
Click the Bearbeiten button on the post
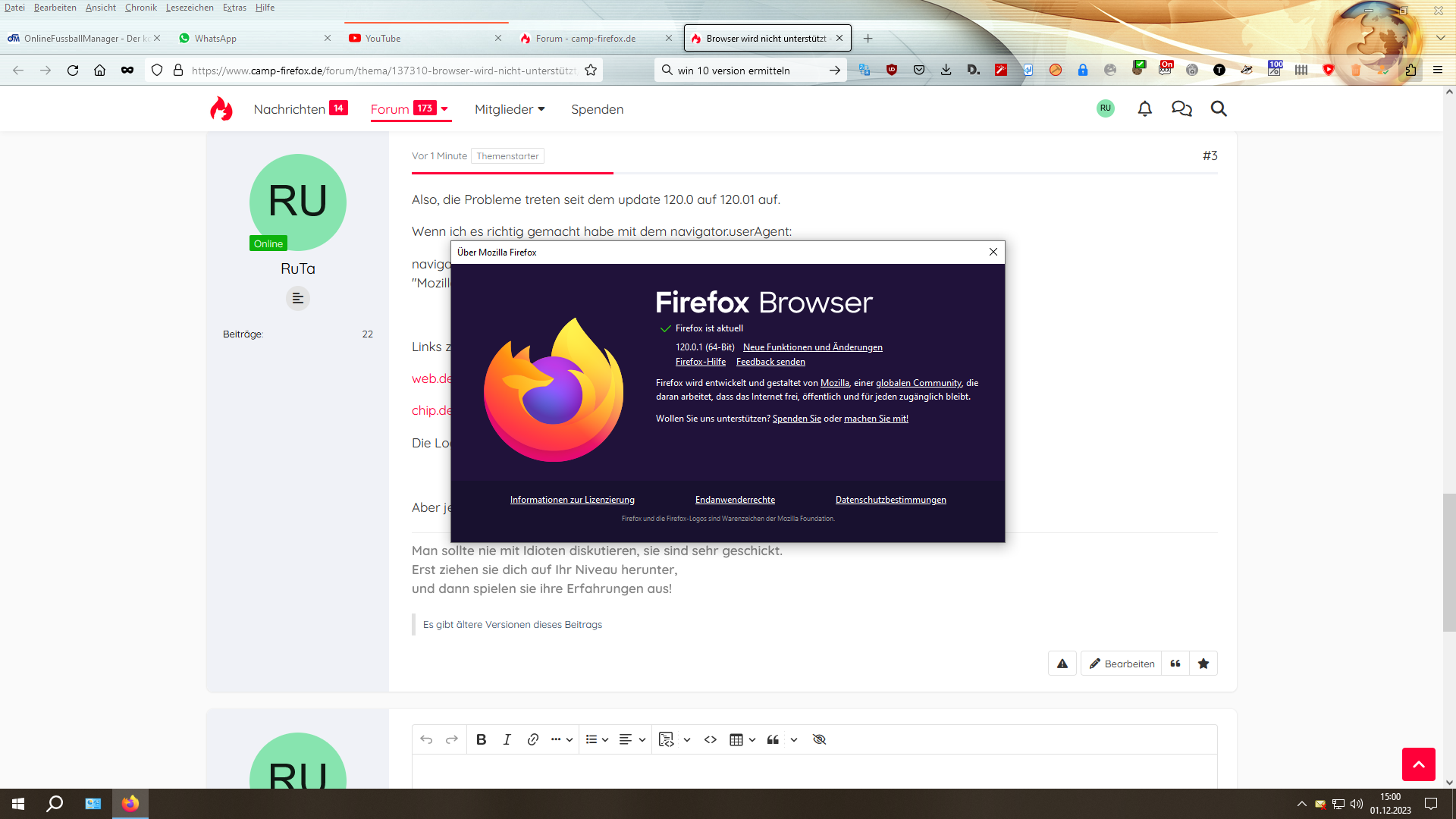coord(1122,664)
